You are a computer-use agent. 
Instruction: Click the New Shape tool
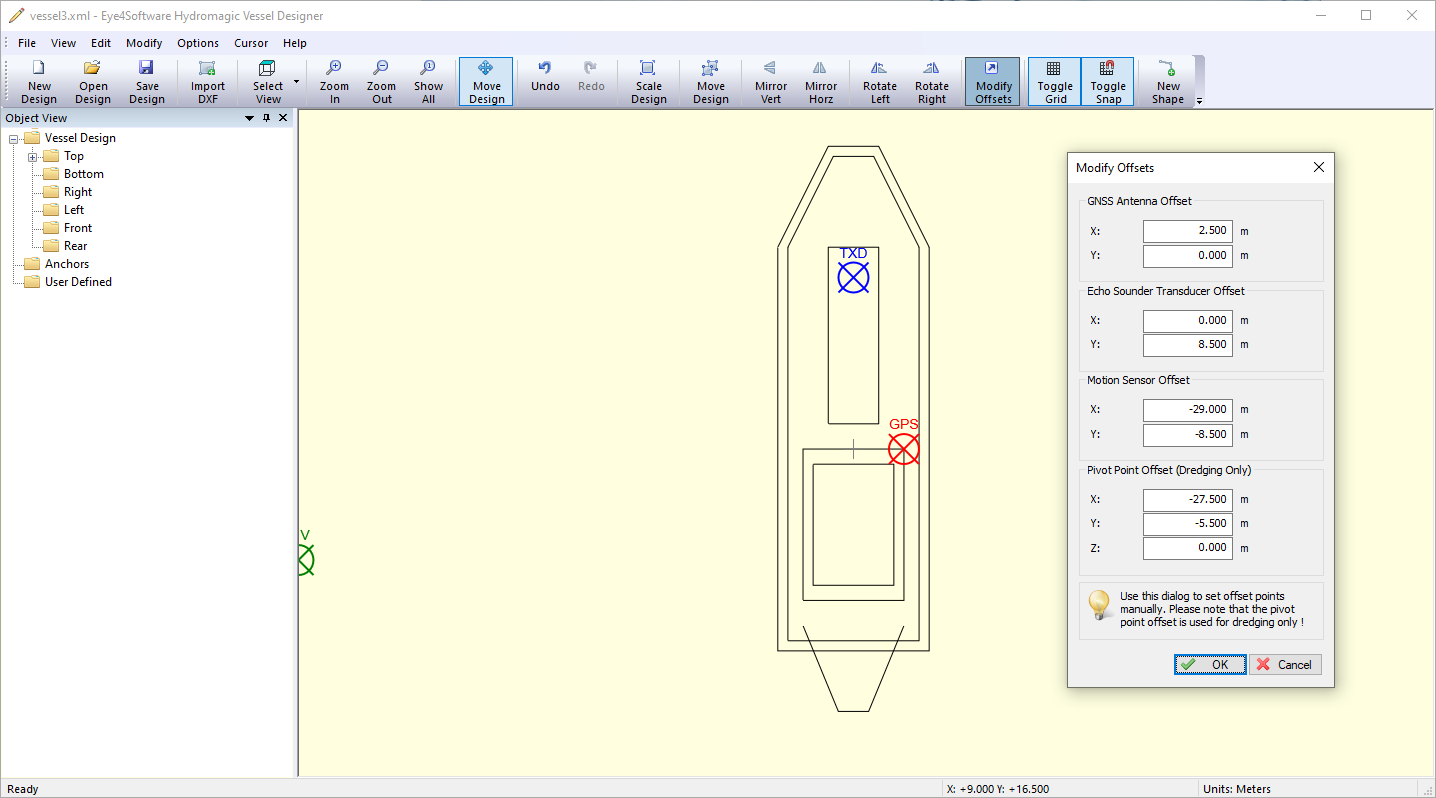[x=1167, y=80]
